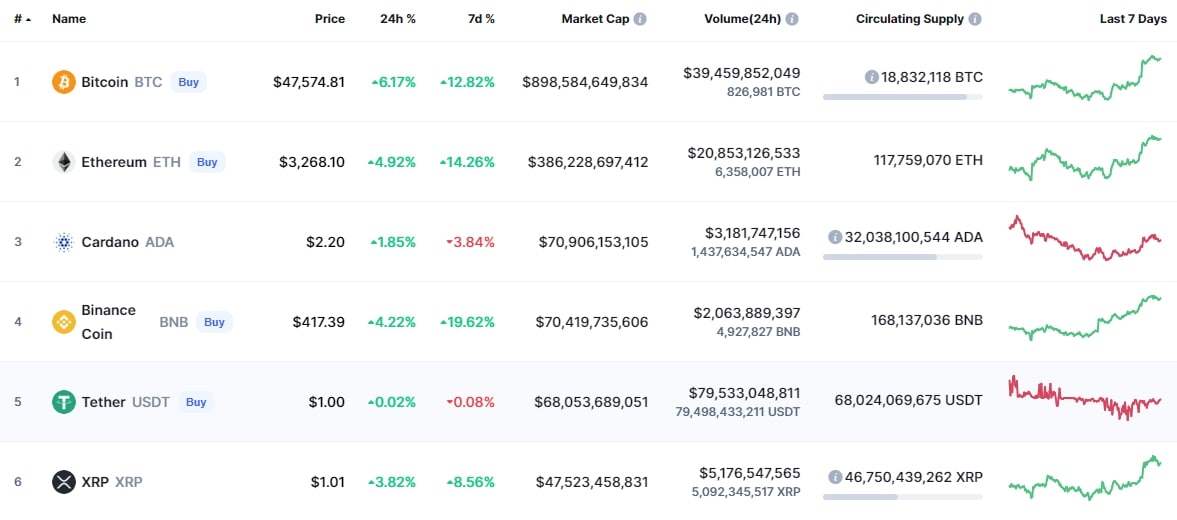The image size is (1177, 520).
Task: Sort the table by Price column
Action: (330, 19)
